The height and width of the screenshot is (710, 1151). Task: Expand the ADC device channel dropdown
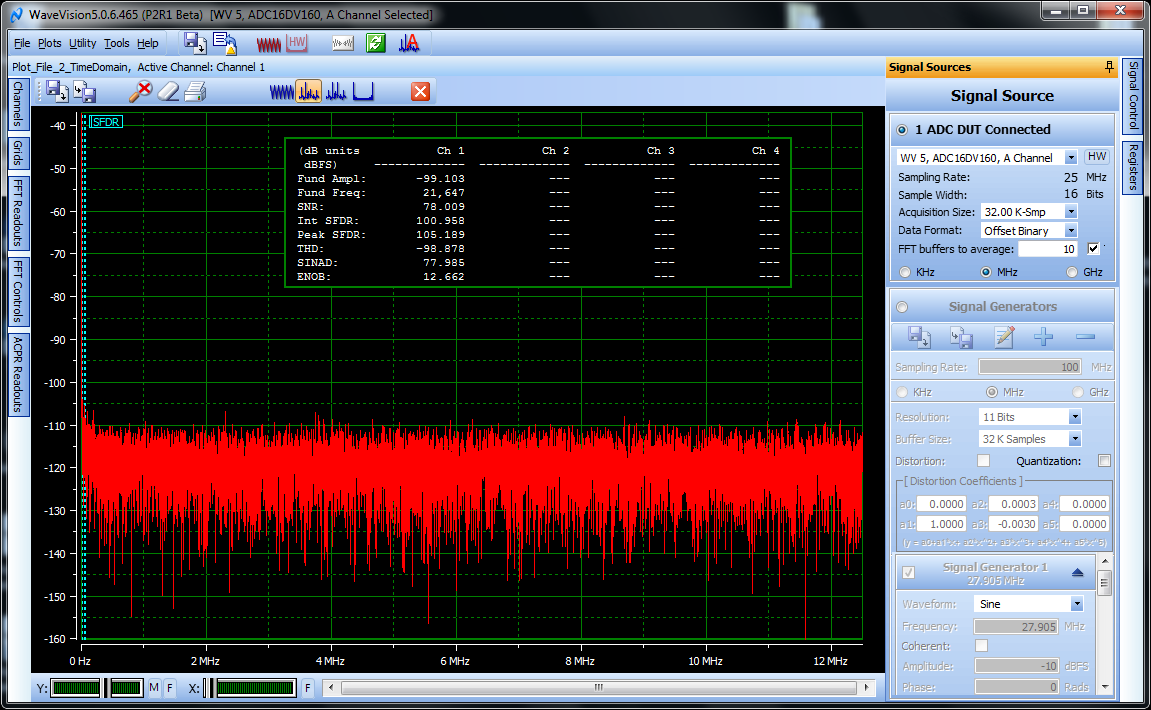[1071, 158]
